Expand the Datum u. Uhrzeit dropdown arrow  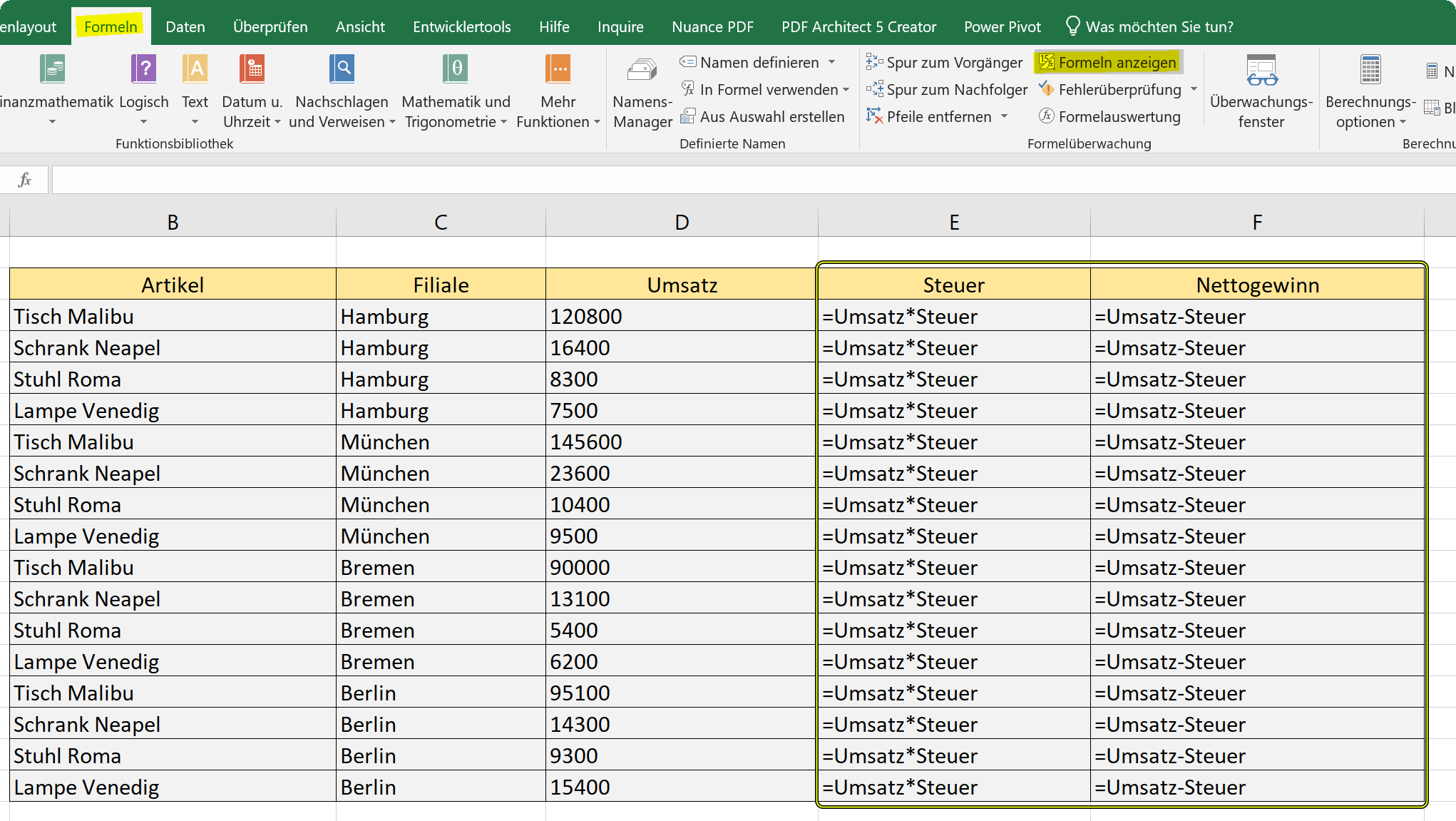tap(277, 122)
